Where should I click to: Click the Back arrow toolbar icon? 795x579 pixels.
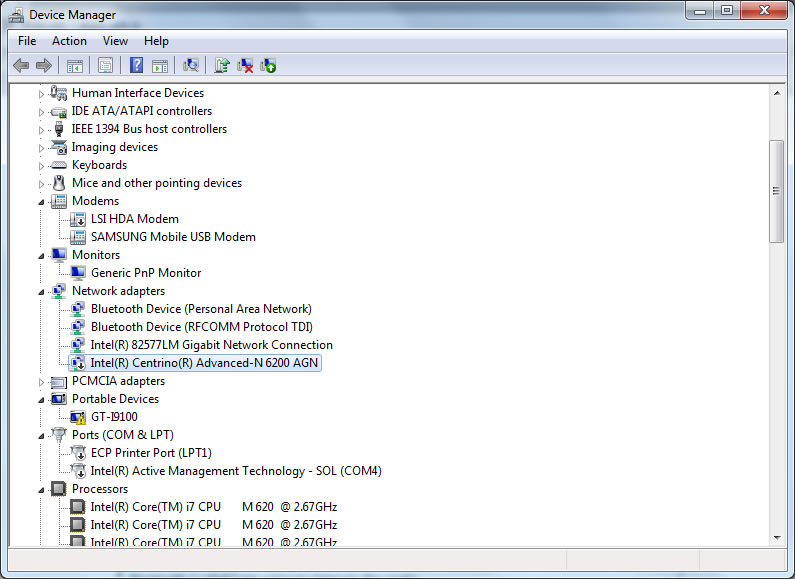[x=21, y=65]
